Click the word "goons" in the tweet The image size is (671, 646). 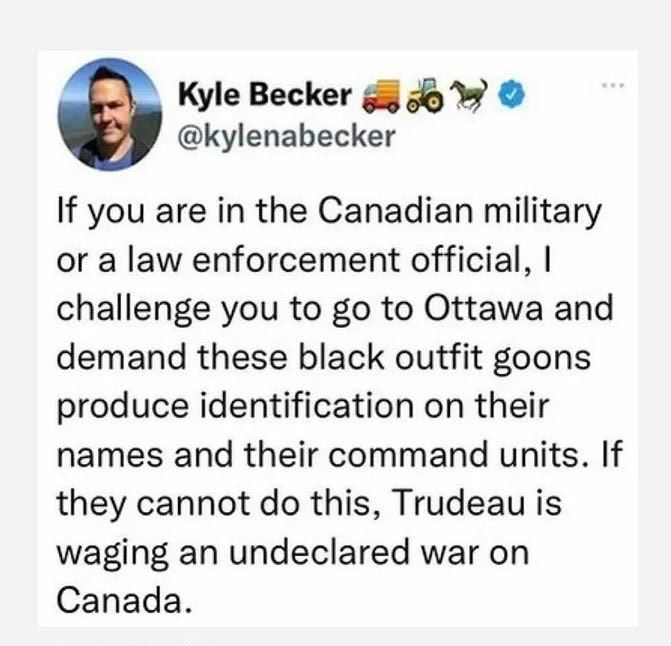pos(542,359)
